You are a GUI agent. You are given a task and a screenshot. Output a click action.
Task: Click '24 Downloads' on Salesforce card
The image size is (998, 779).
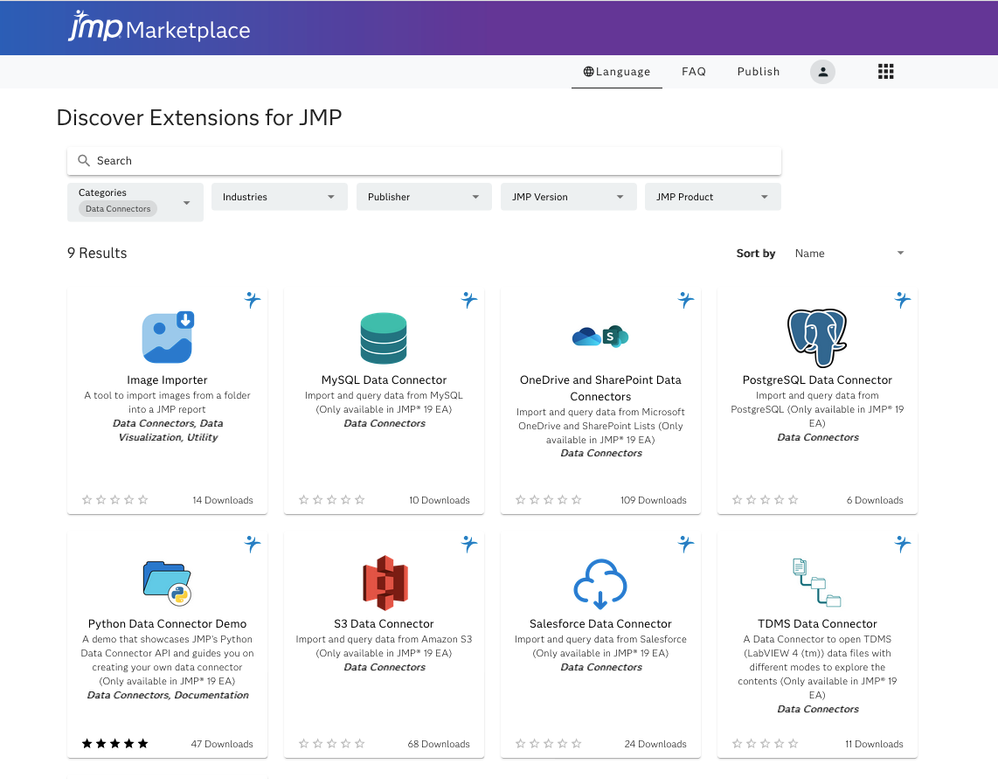pyautogui.click(x=655, y=744)
